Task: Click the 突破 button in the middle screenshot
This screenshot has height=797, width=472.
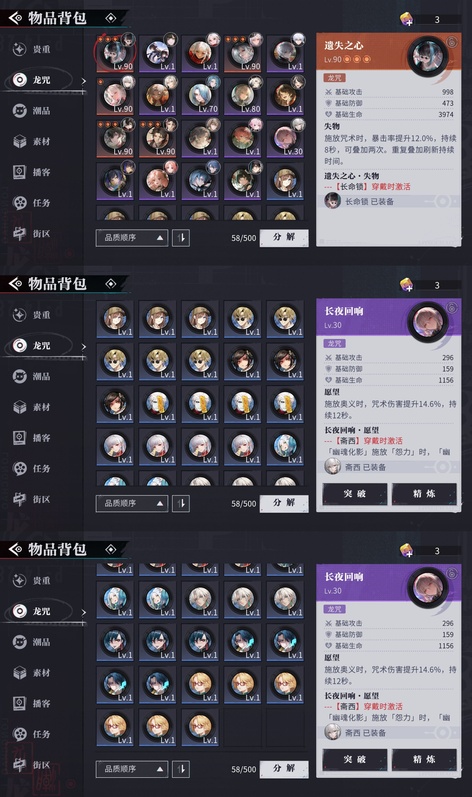Action: (355, 494)
